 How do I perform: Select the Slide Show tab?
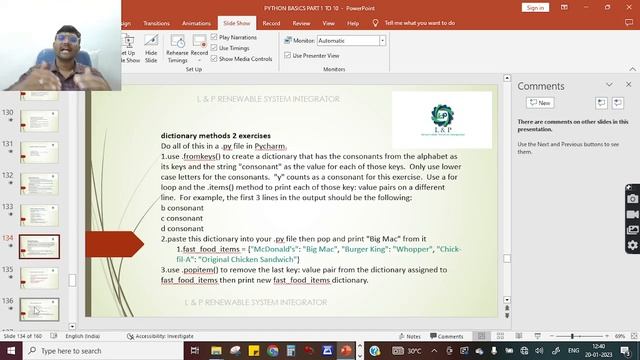pos(237,23)
